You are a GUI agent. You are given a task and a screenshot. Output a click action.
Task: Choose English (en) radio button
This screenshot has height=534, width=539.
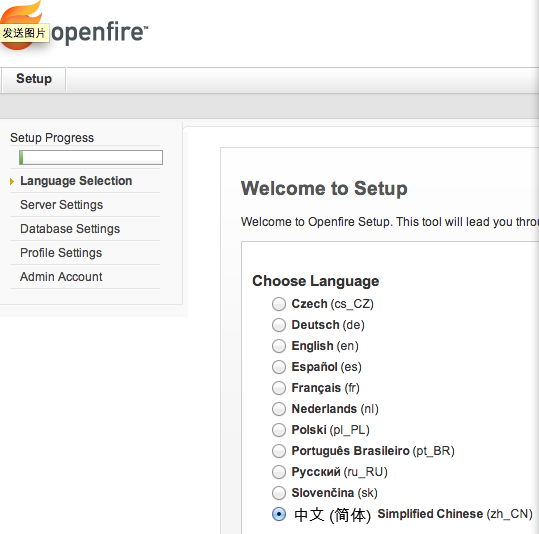click(279, 346)
